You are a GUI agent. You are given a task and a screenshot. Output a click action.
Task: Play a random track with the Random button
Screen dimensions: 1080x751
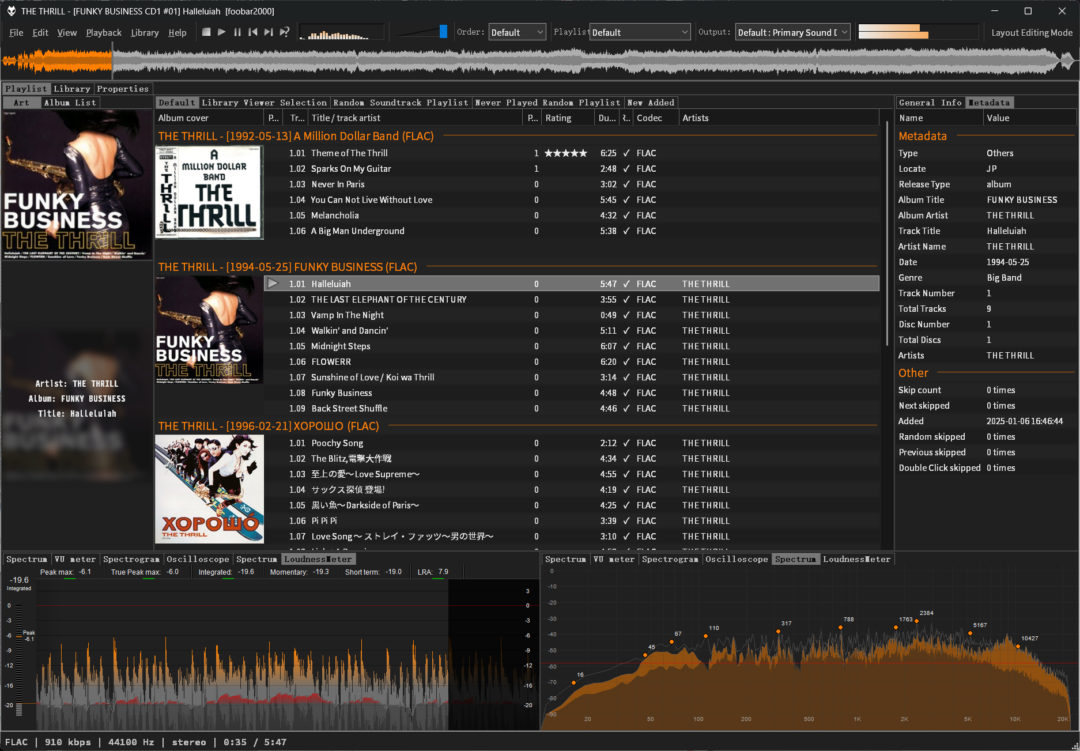click(x=284, y=32)
